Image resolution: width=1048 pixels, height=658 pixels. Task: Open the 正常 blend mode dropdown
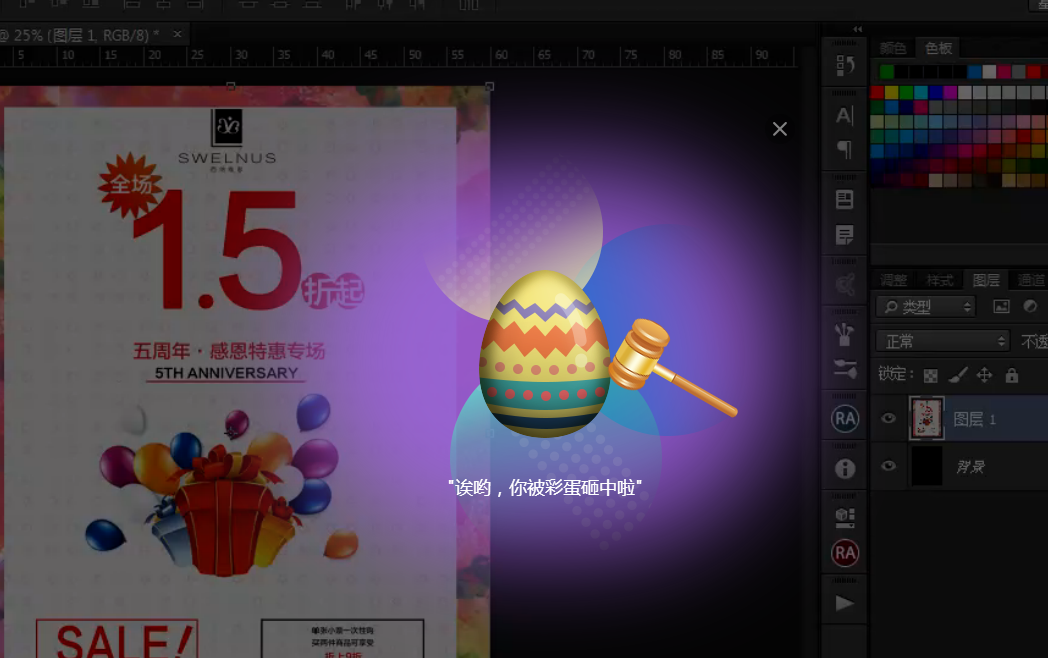pyautogui.click(x=943, y=341)
